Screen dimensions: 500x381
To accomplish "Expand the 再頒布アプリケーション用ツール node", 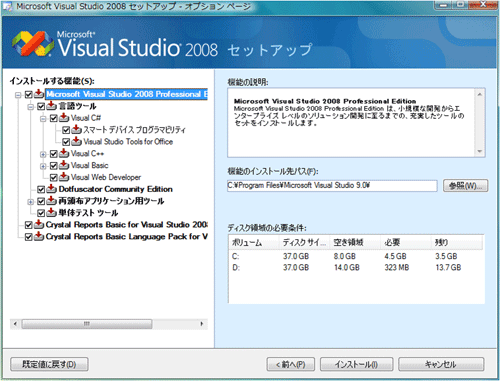I will coord(31,202).
